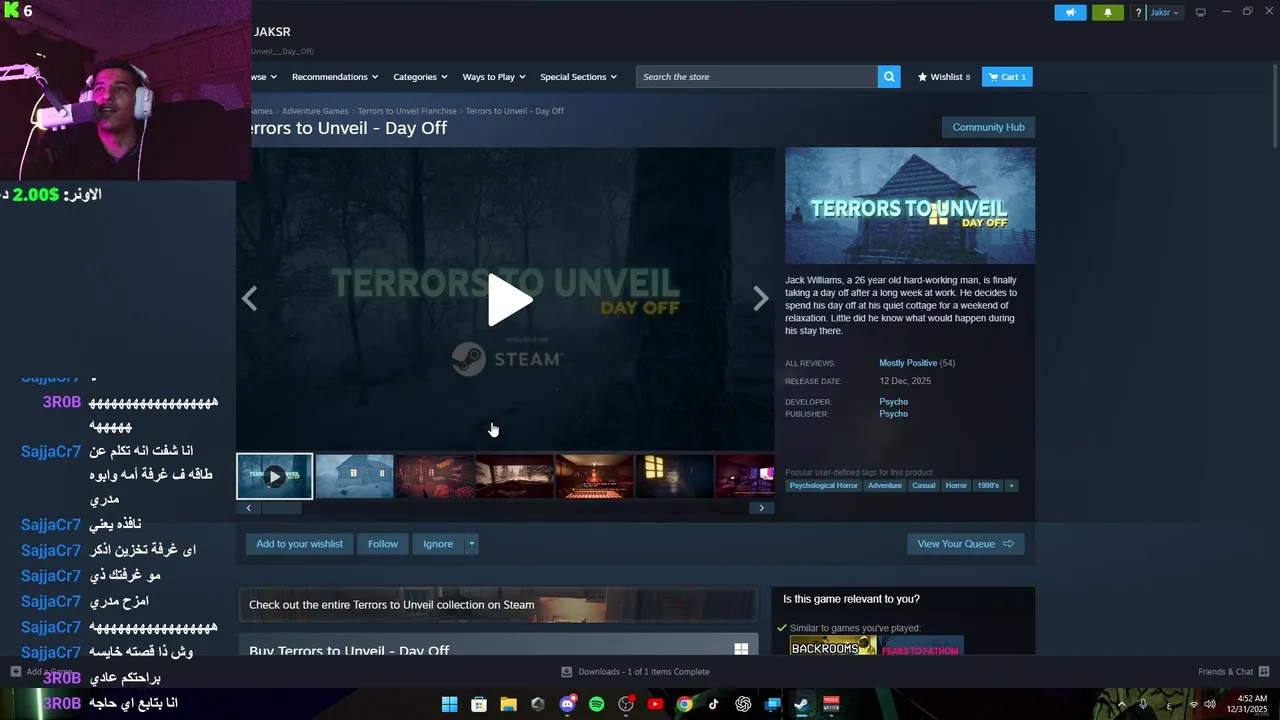Open Voicemeeter taskbar icon
Viewport: 1280px width, 720px height.
[831, 704]
